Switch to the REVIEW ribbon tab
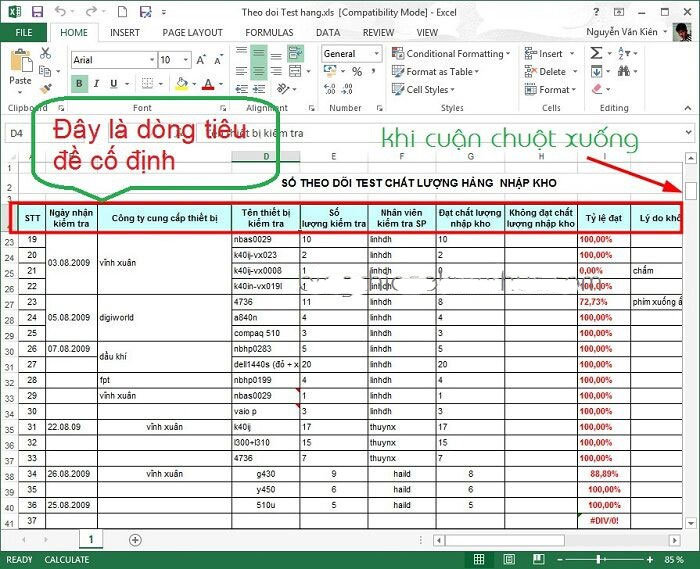 pos(378,33)
